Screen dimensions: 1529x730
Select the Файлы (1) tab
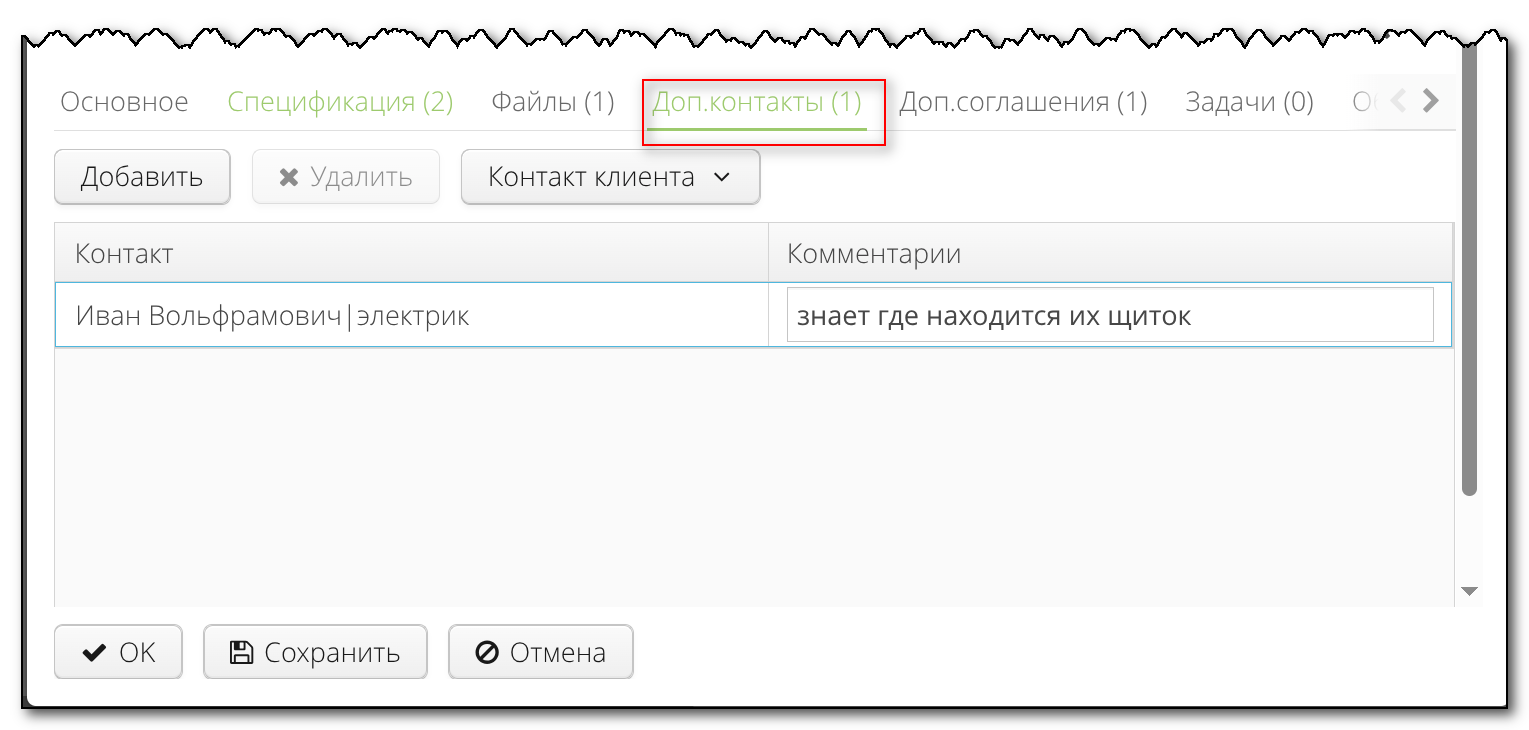[551, 100]
